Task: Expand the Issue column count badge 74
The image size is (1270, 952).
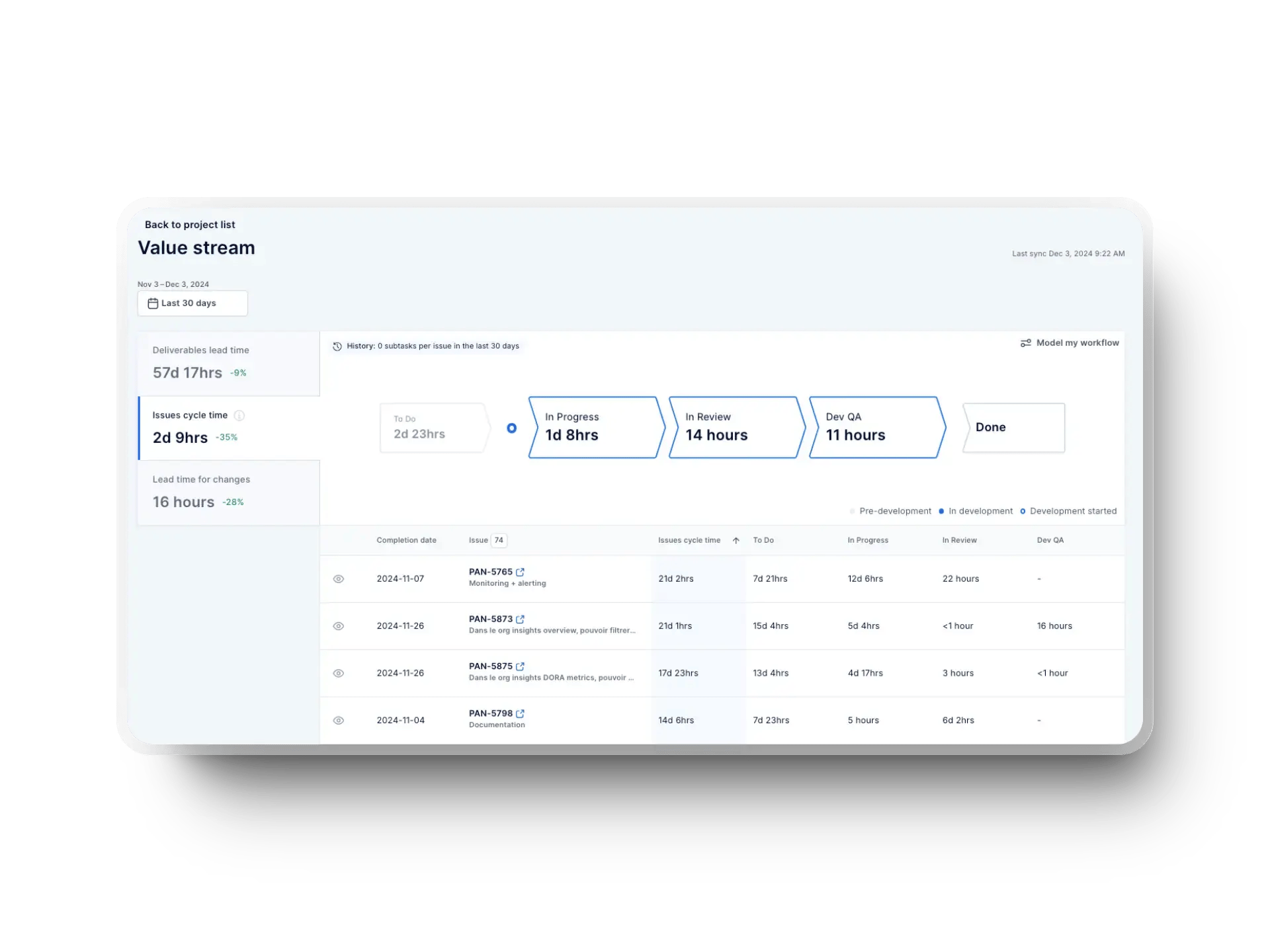Action: point(499,540)
